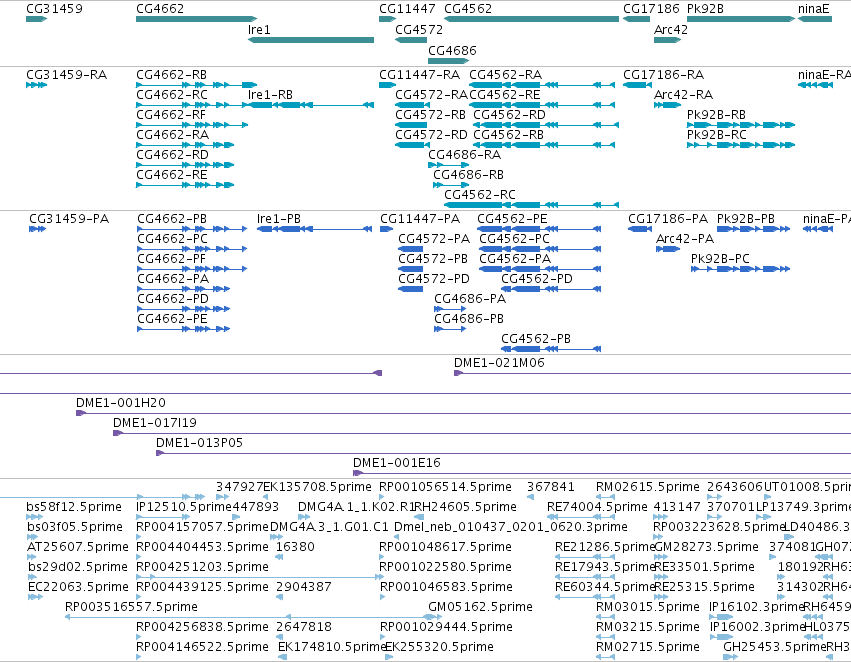Select the CG4662 gene label
Viewport: 851px width, 662px height.
tap(160, 9)
